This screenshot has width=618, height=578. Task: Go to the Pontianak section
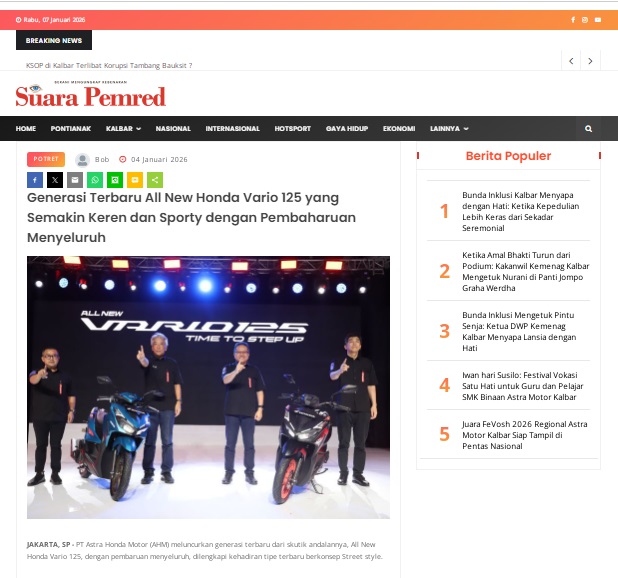(x=71, y=129)
